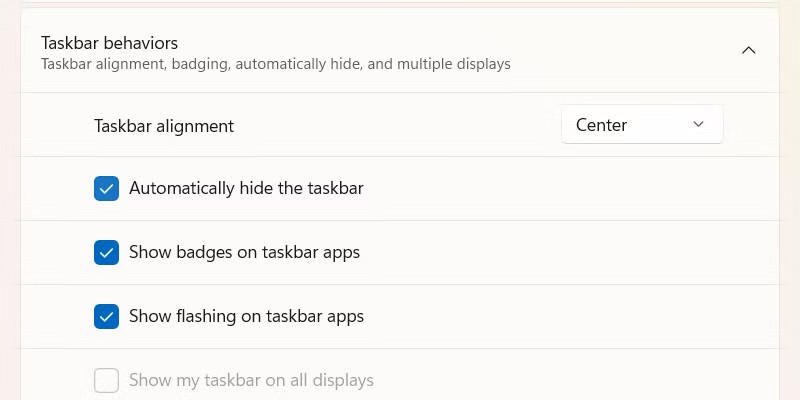Image resolution: width=800 pixels, height=400 pixels.
Task: Click the down arrow in the alignment dropdown
Action: tap(699, 125)
